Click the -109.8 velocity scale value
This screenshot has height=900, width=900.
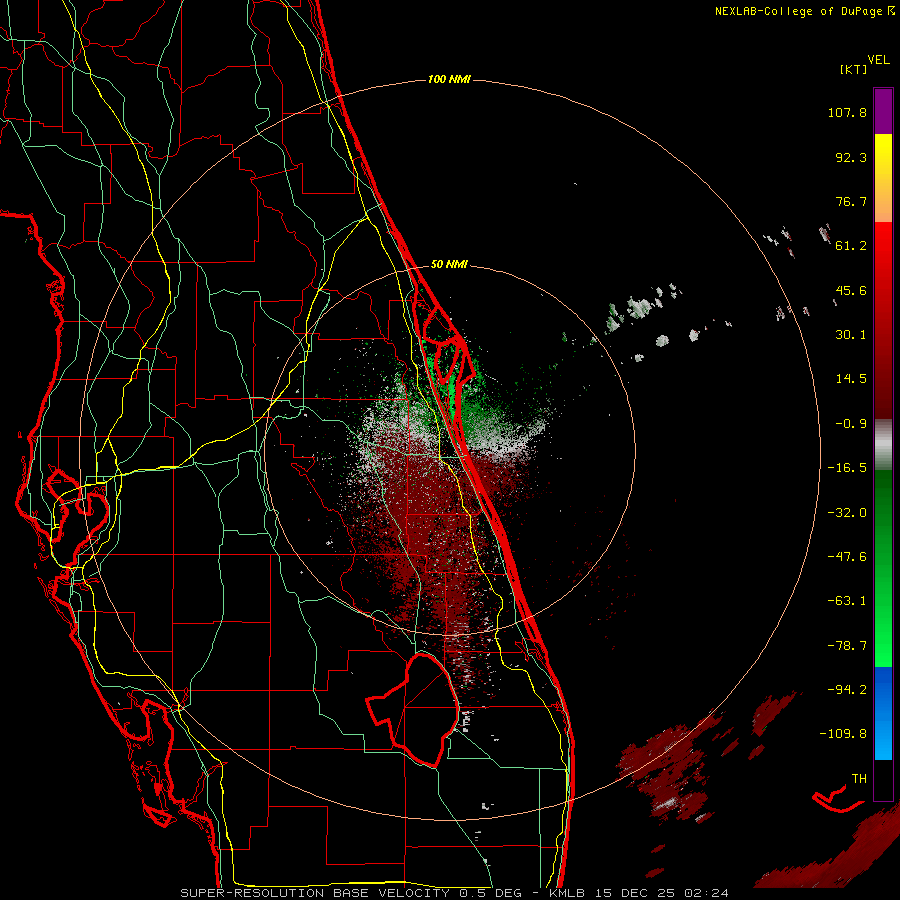[x=844, y=734]
